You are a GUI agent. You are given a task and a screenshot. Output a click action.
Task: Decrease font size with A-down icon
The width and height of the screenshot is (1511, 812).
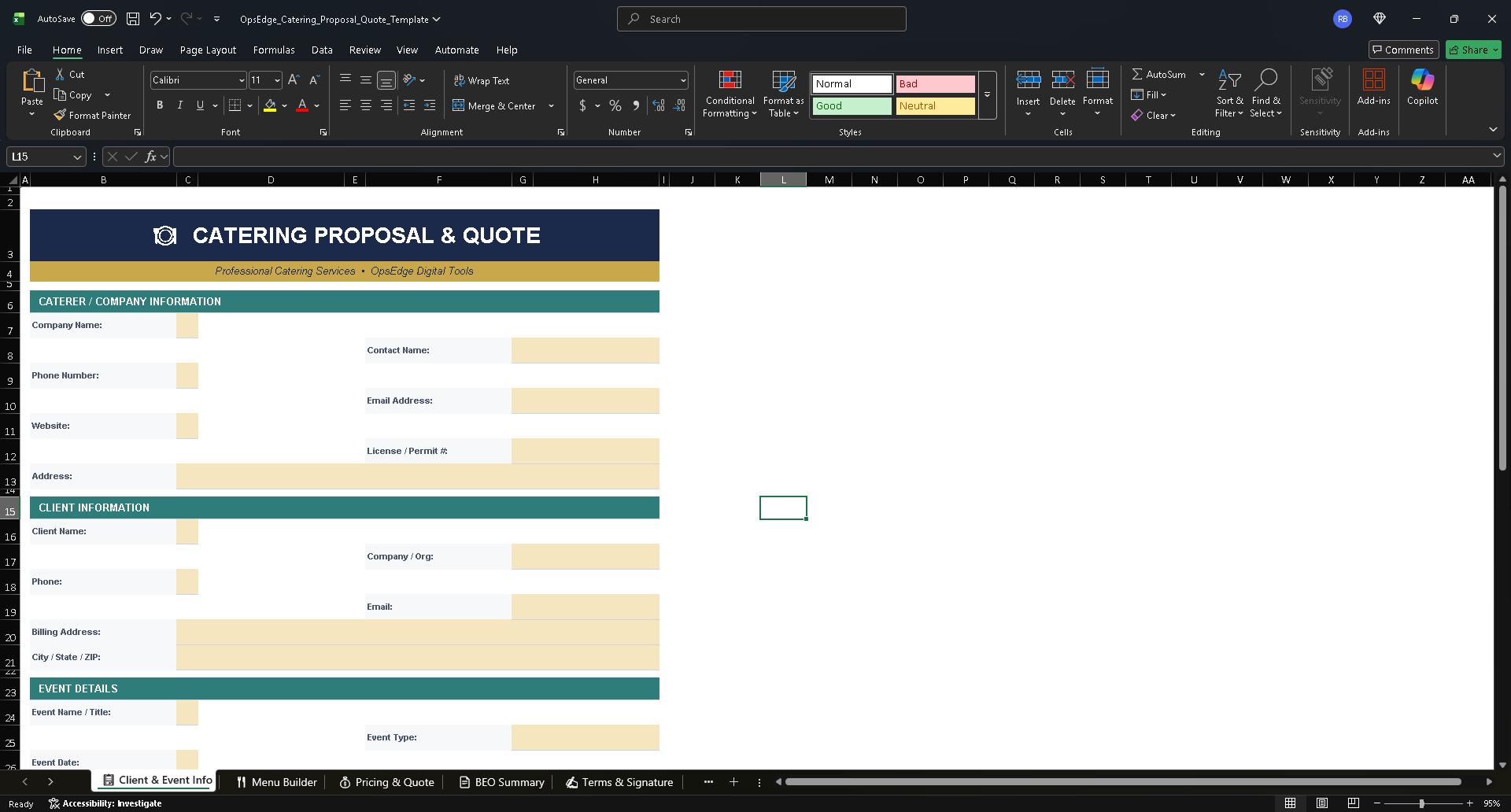pos(314,80)
